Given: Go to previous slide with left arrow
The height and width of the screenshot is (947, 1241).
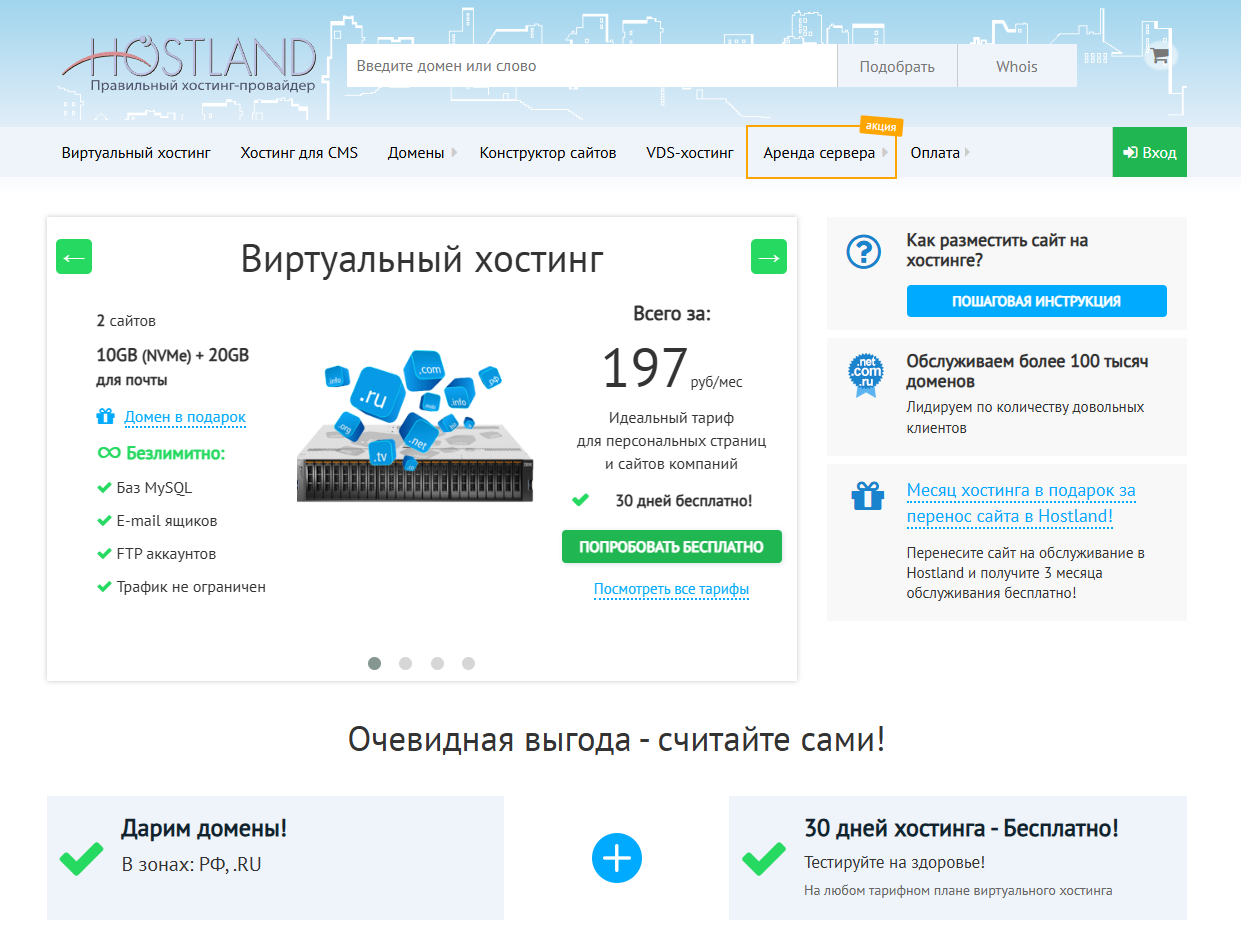Looking at the screenshot, I should click(74, 257).
